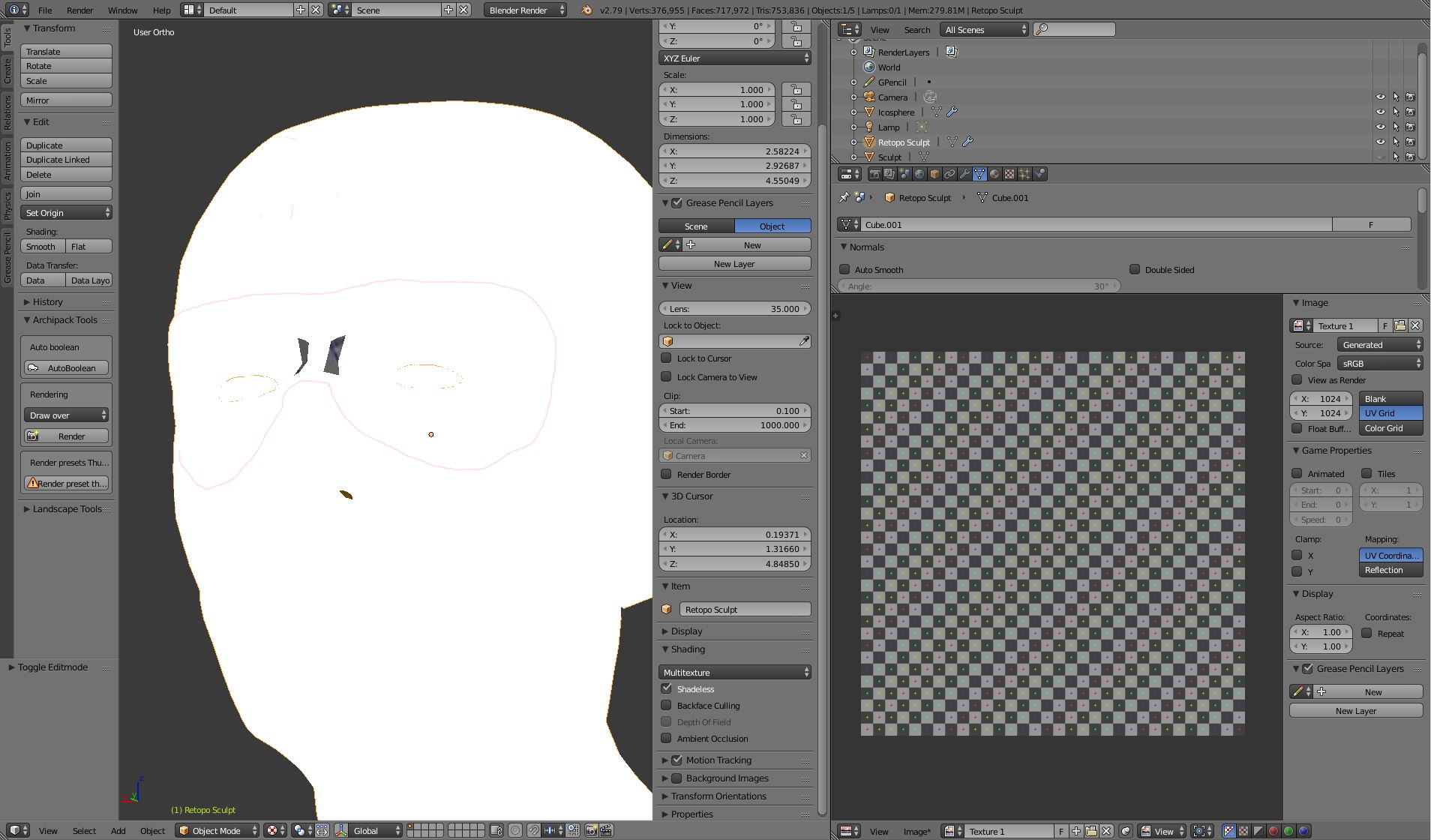The image size is (1431, 840).
Task: Switch to the Scene tab in Grease Pencil Layers
Action: (x=695, y=226)
